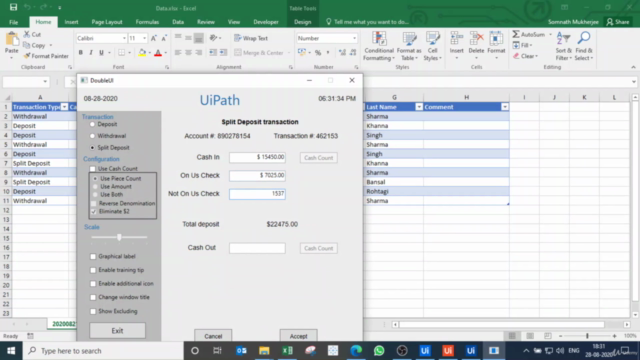Open Sort & Filter menu
640x360 pixels.
(563, 46)
